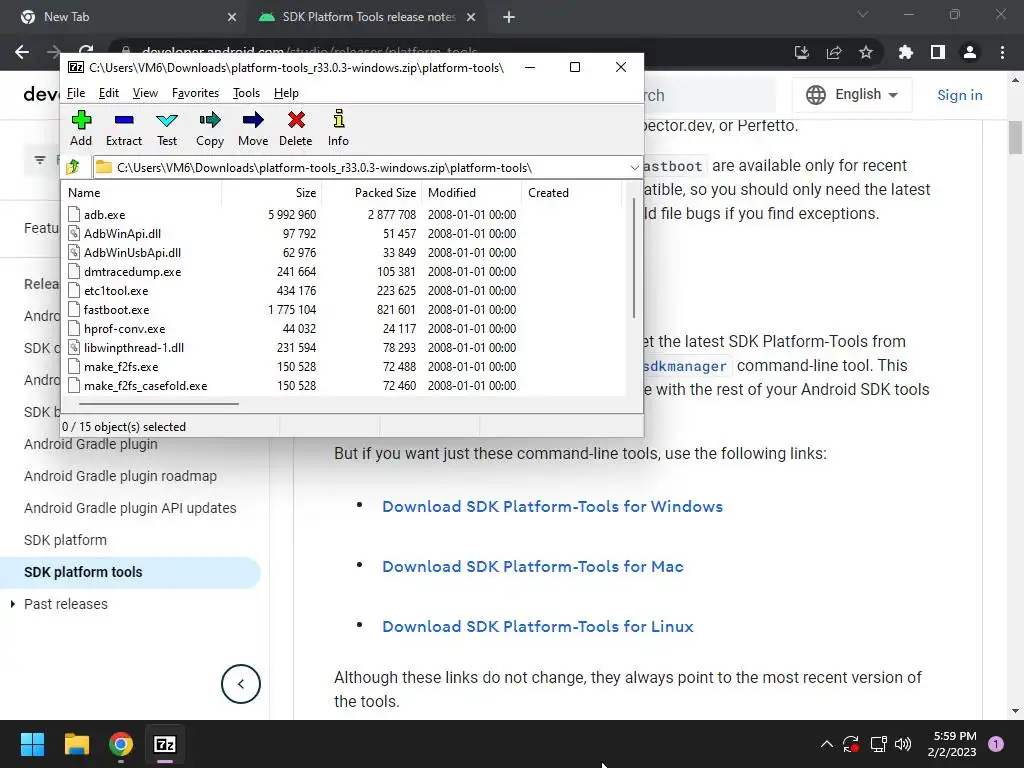Switch to Chrome on the taskbar
The image size is (1024, 768).
(121, 744)
